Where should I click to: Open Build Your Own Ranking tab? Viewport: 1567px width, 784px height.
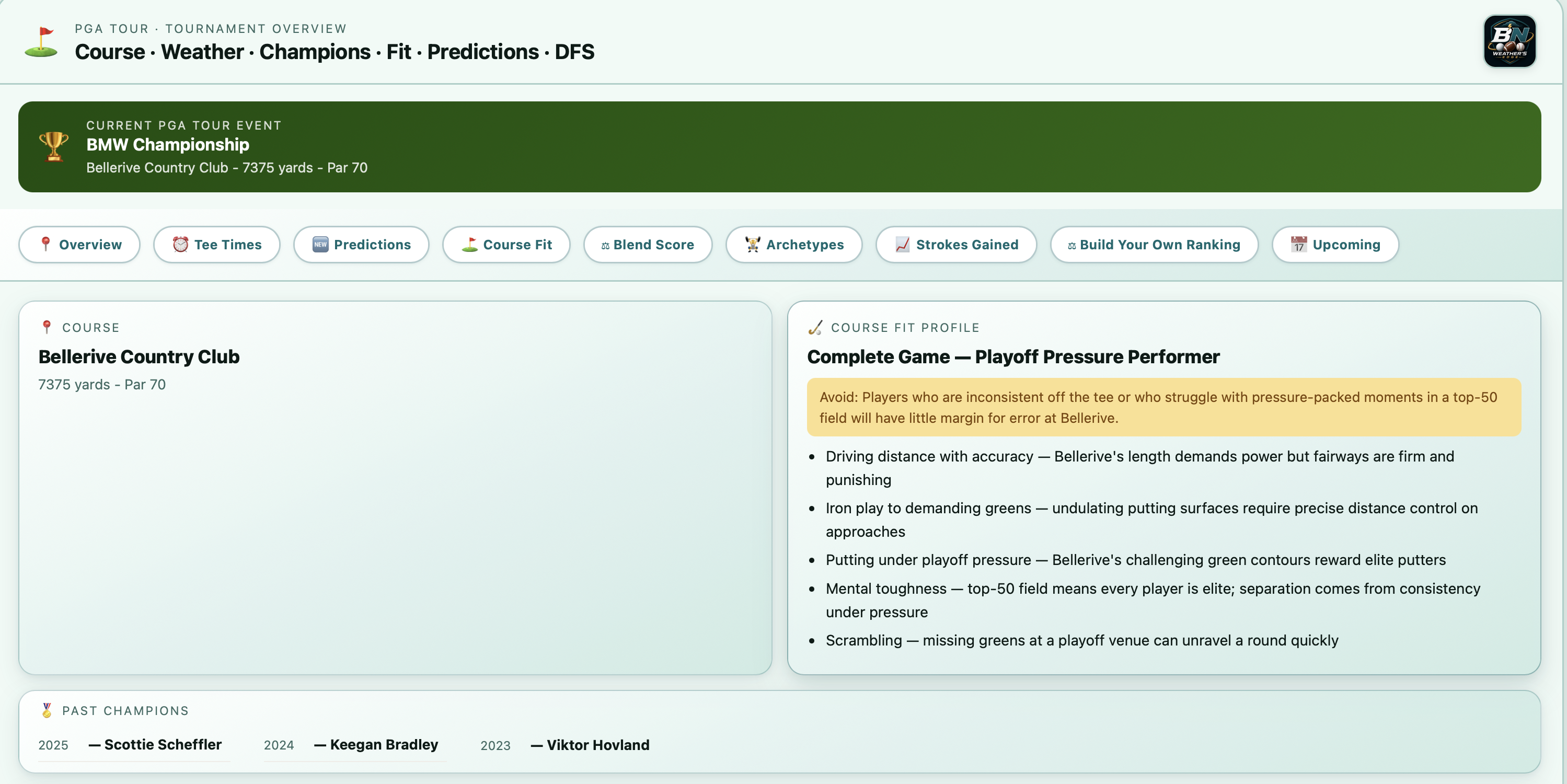point(1154,245)
